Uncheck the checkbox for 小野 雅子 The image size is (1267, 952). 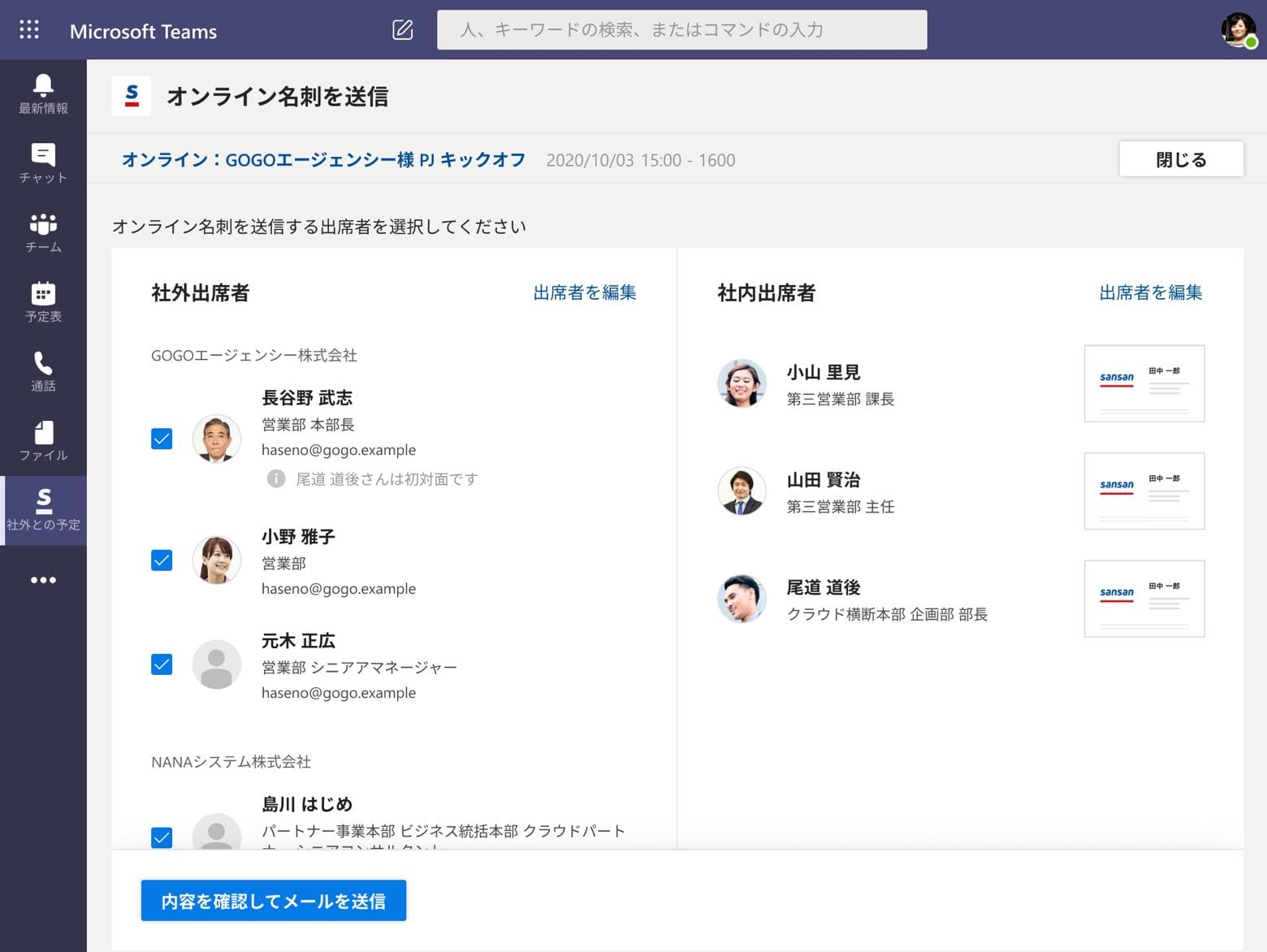(162, 560)
